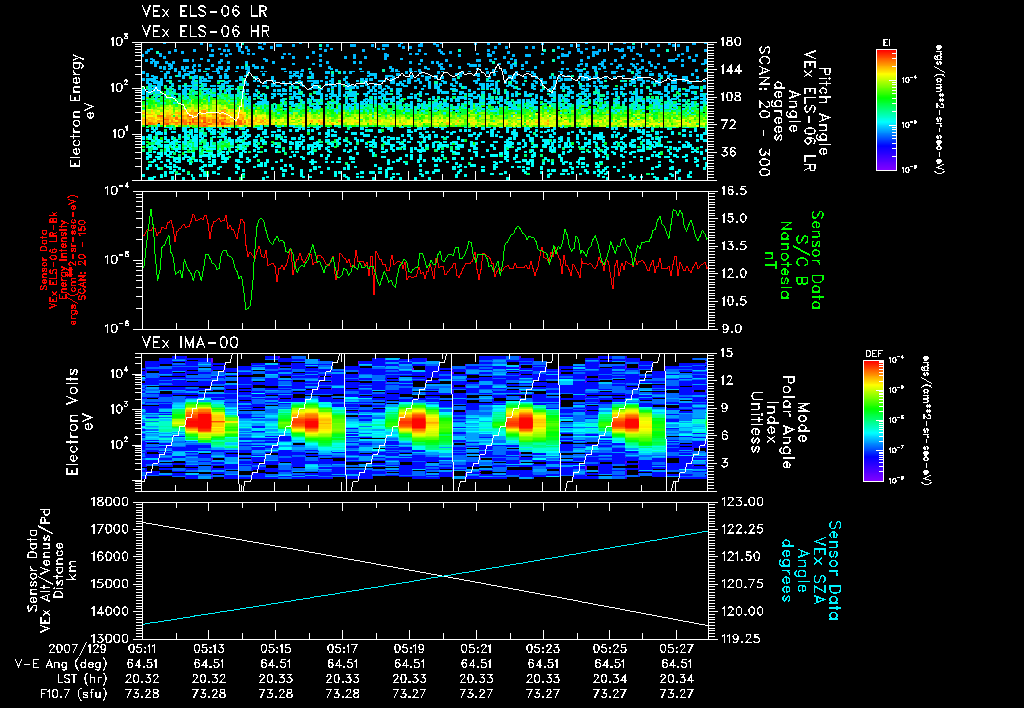Click the DEF color scale bar
Image resolution: width=1024 pixels, height=708 pixels.
(873, 421)
